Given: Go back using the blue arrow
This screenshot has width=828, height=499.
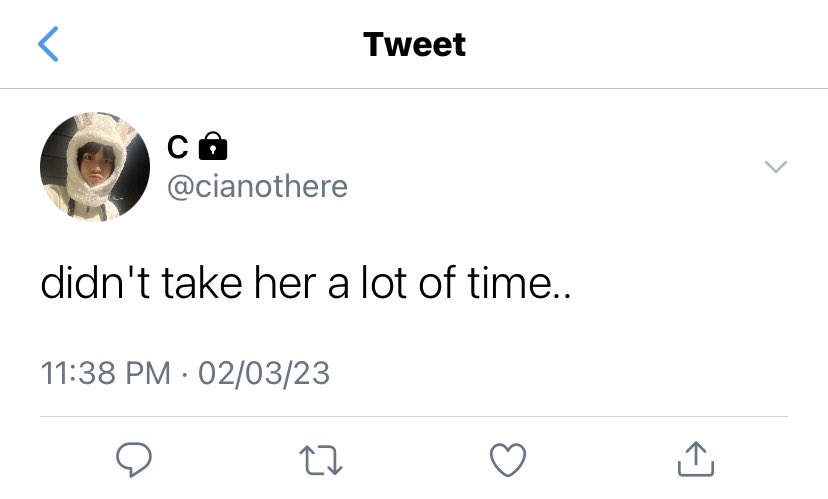Looking at the screenshot, I should [48, 44].
